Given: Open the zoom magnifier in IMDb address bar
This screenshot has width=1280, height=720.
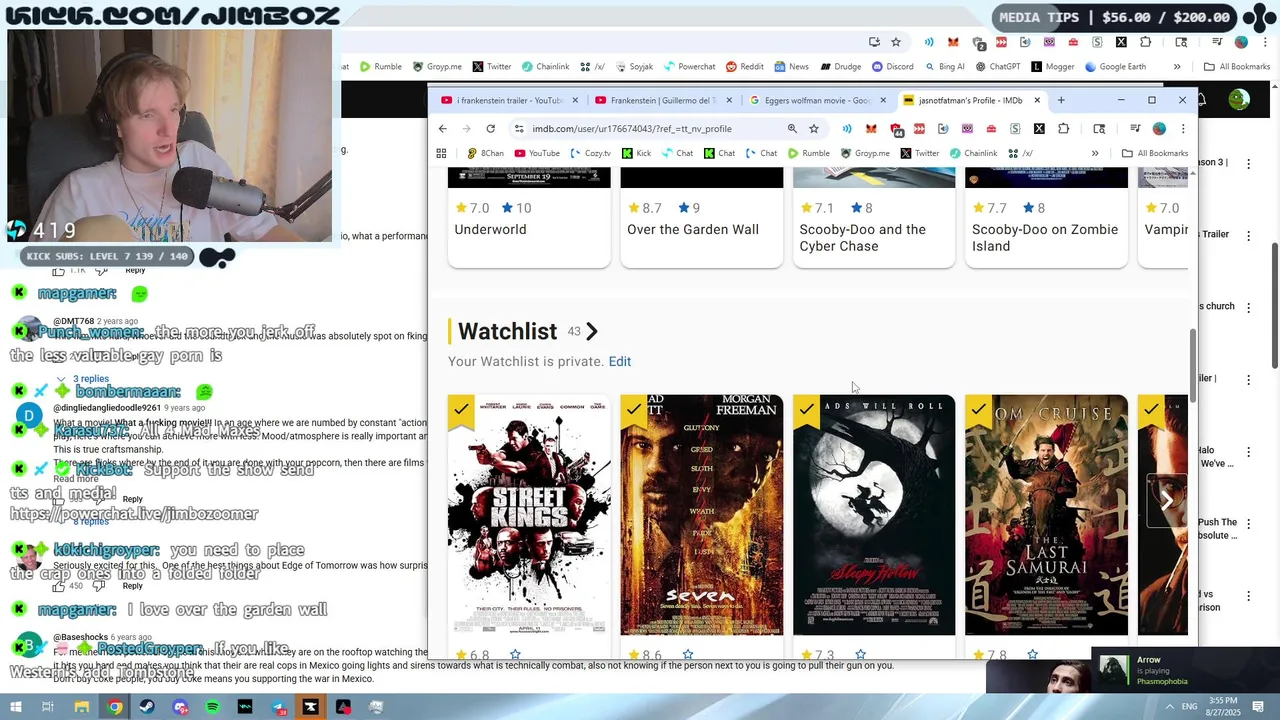Looking at the screenshot, I should [x=792, y=128].
